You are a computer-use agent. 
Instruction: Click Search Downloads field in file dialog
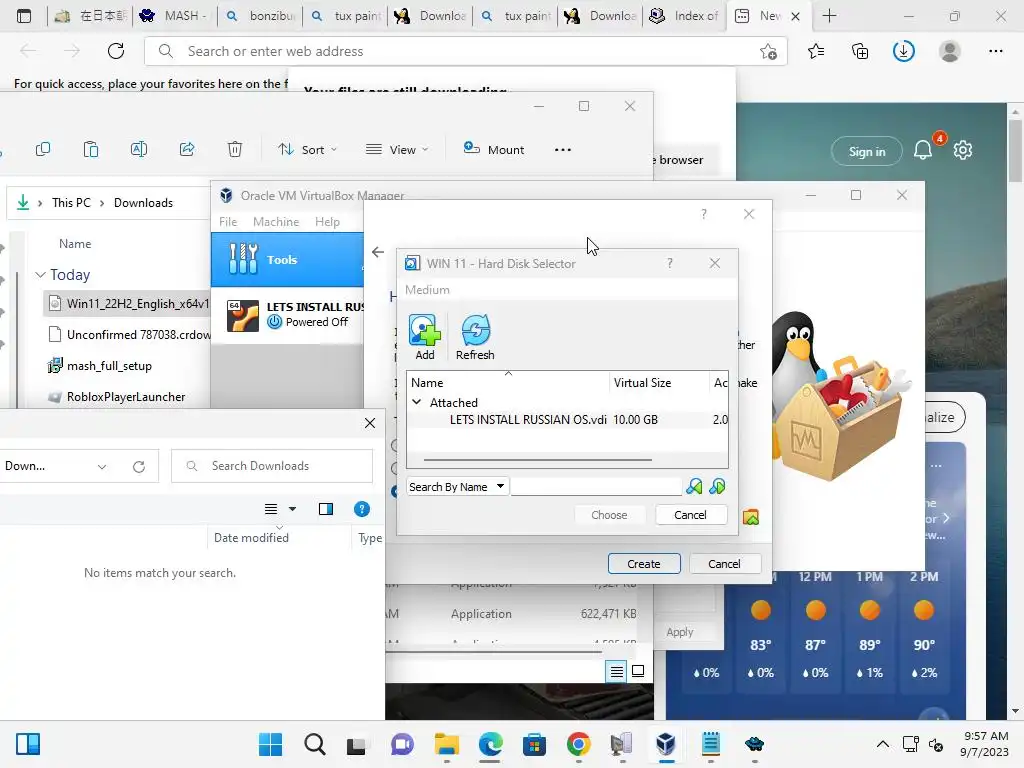(272, 466)
